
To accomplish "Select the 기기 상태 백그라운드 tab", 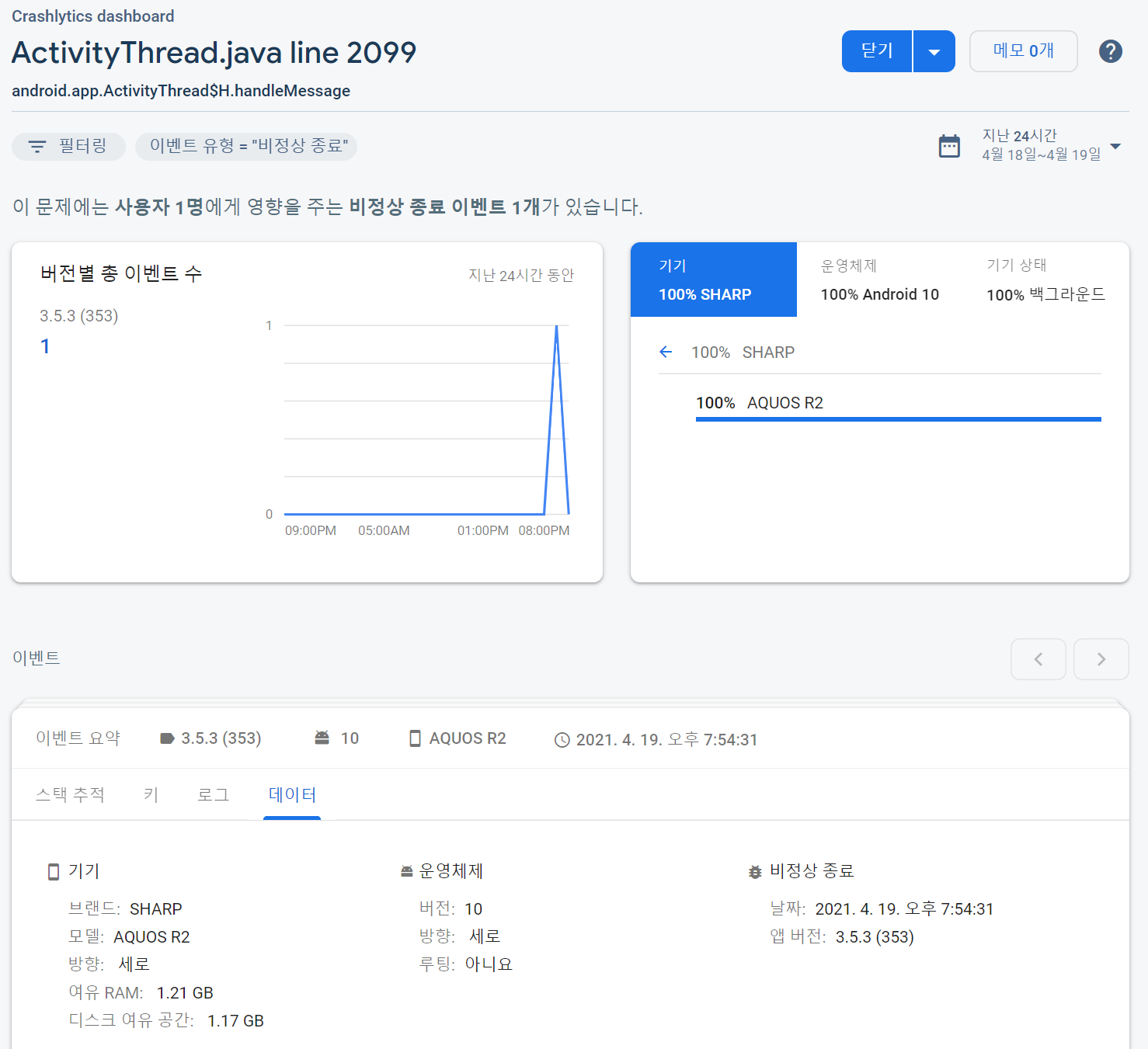I will click(1045, 280).
